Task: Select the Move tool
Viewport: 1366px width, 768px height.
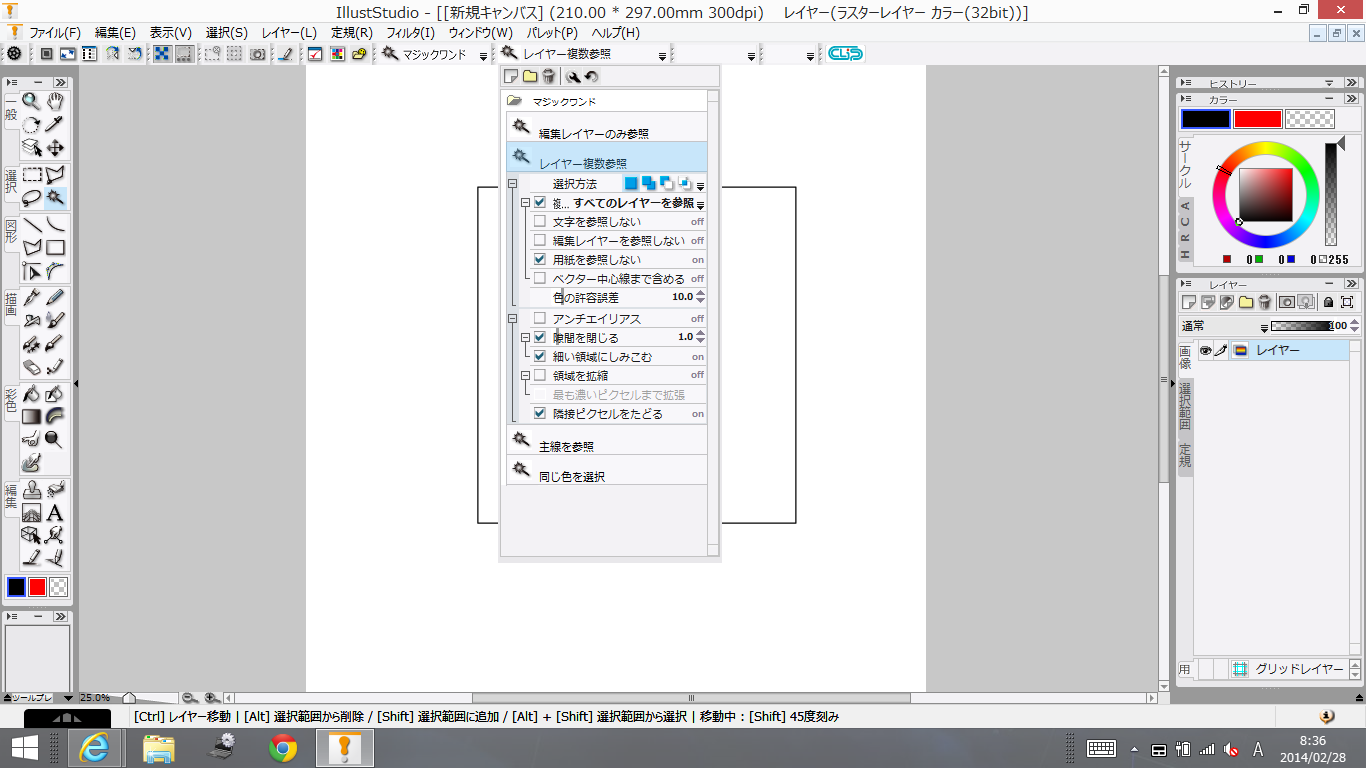Action: [56, 148]
